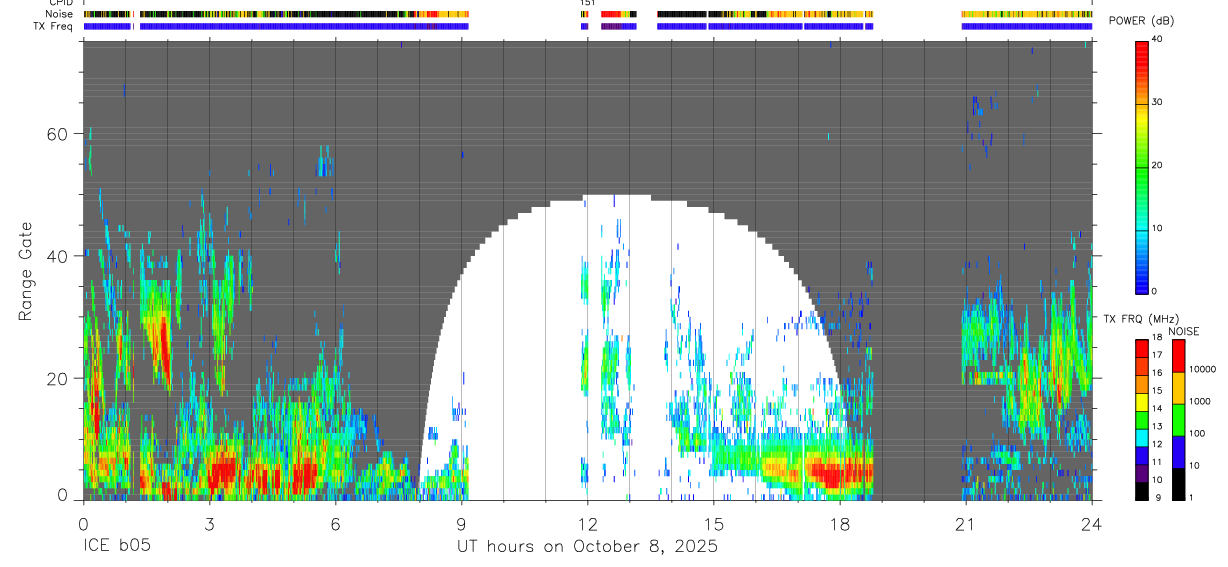Viewport: 1228px width, 567px height.
Task: Pick the red swatch above 10000 noise
Action: pyautogui.click(x=1178, y=355)
